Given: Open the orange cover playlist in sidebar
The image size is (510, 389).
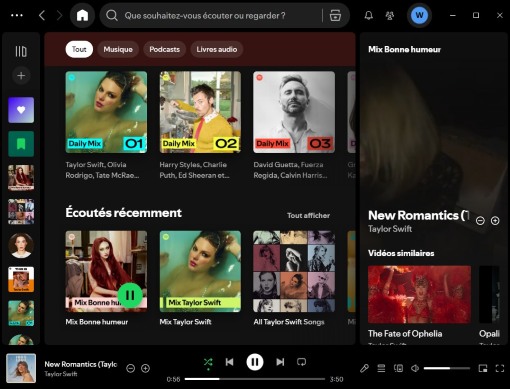Looking at the screenshot, I should click(21, 279).
